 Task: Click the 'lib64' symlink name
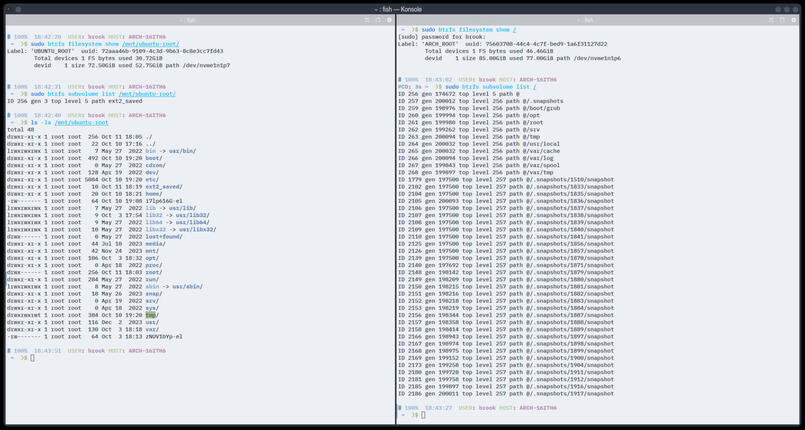pos(154,223)
